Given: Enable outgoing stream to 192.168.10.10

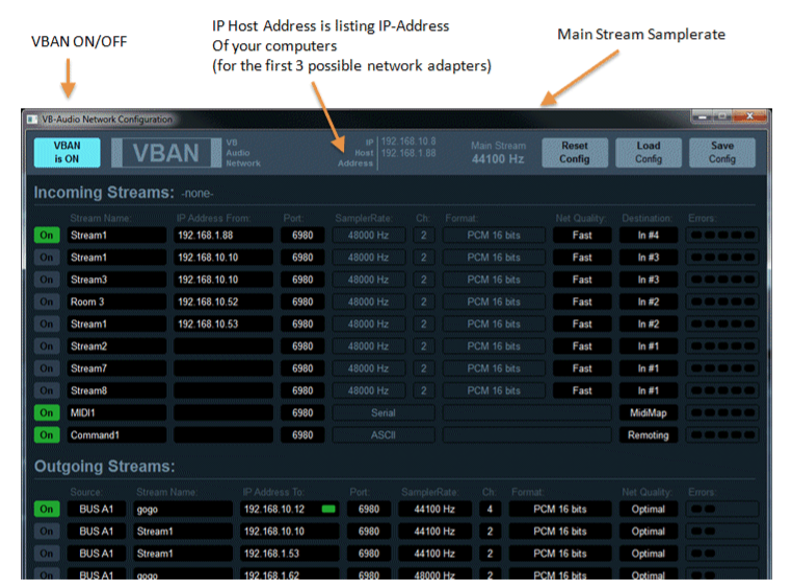Looking at the screenshot, I should point(46,531).
